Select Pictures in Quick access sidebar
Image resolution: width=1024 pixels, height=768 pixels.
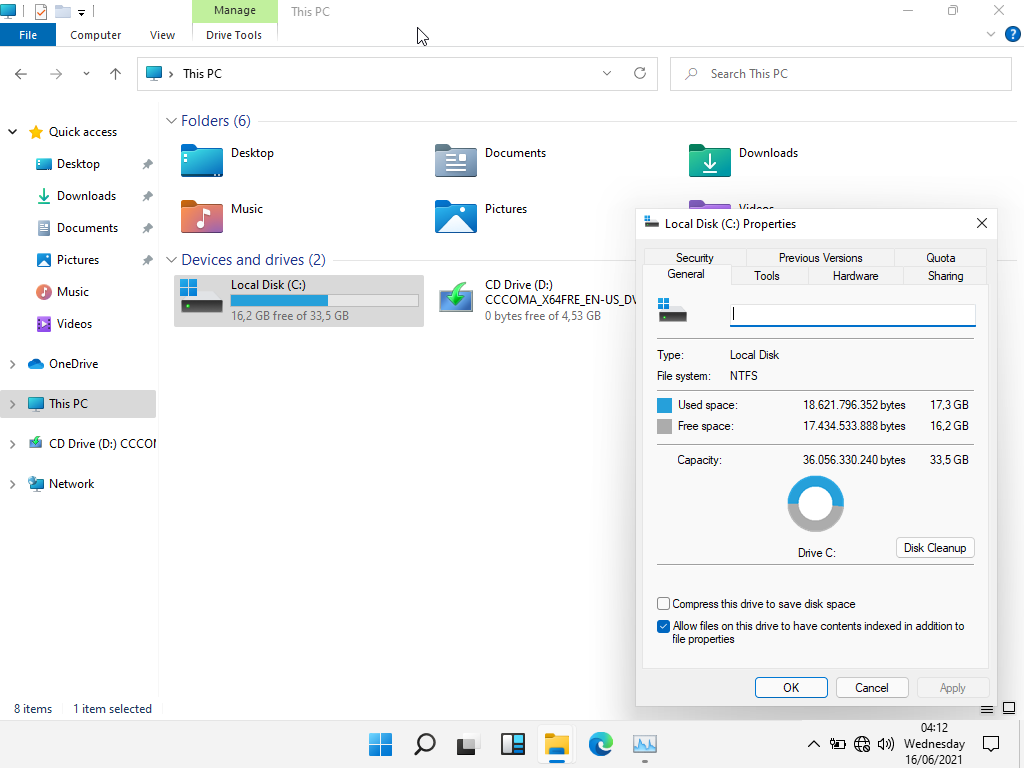(x=78, y=260)
